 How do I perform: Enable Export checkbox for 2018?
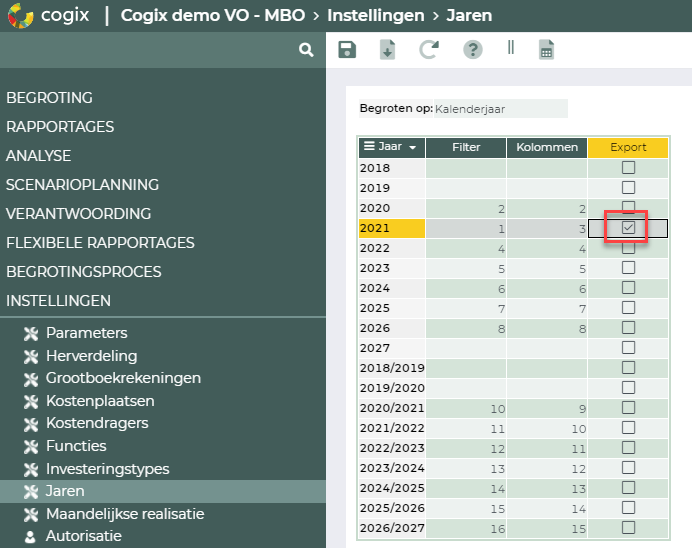[628, 168]
